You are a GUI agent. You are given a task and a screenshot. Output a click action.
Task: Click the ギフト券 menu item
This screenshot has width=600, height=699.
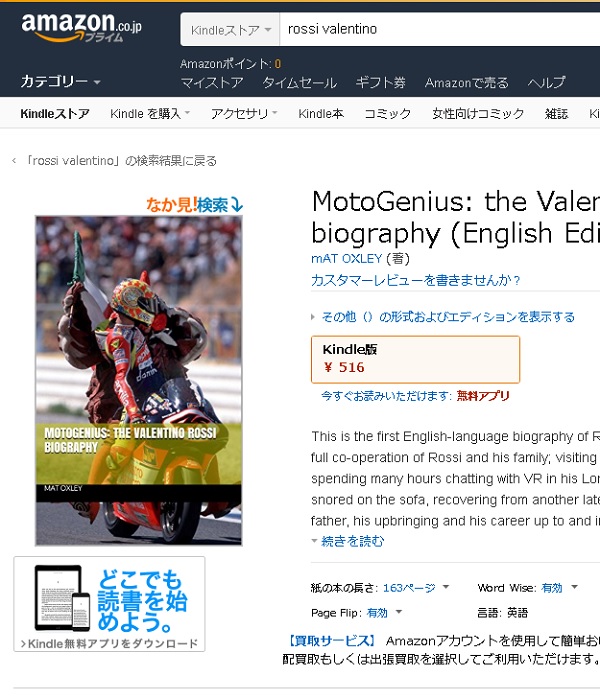coord(380,83)
